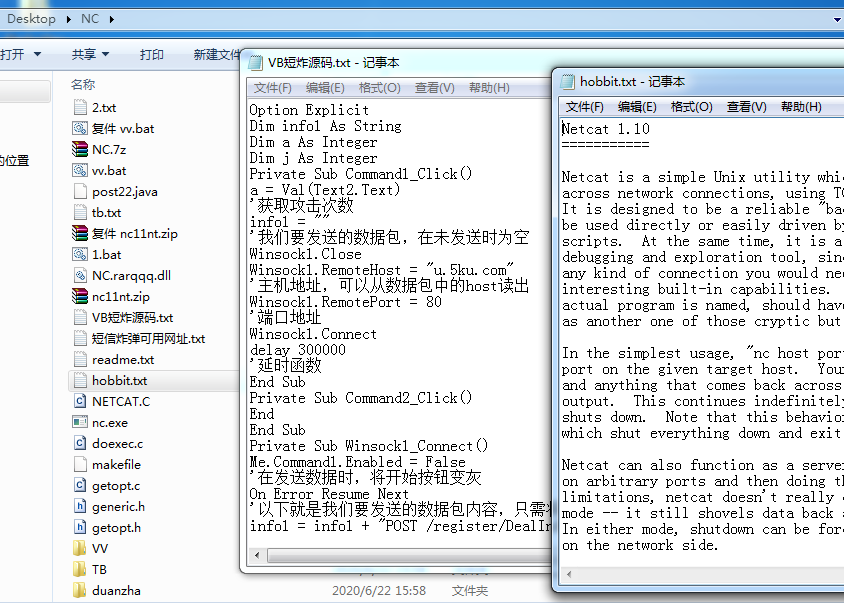Open 编辑(E) menu in VB短炸源码 Notepad
844x603 pixels.
pyautogui.click(x=325, y=88)
